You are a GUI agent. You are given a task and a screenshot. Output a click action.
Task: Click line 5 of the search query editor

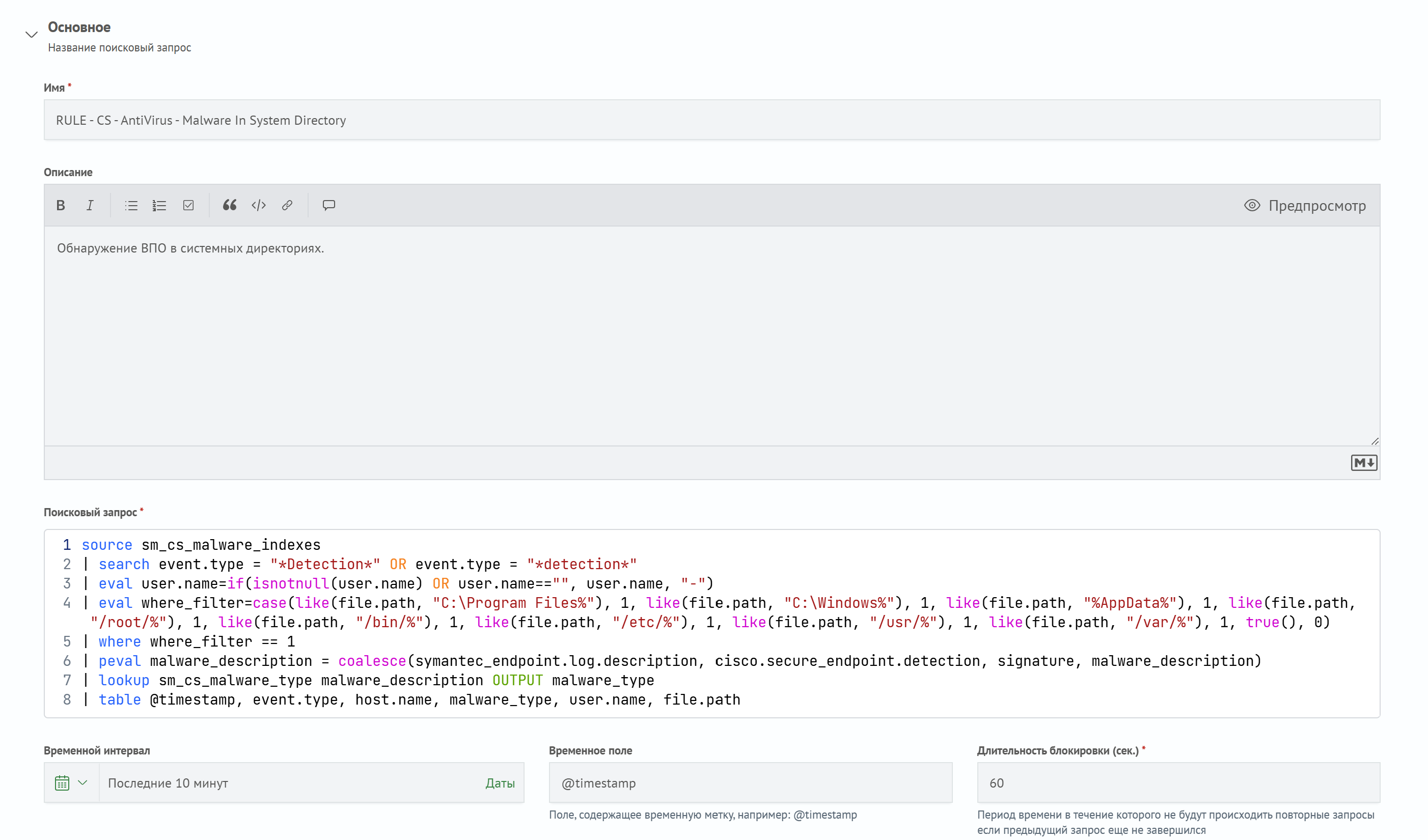453,641
